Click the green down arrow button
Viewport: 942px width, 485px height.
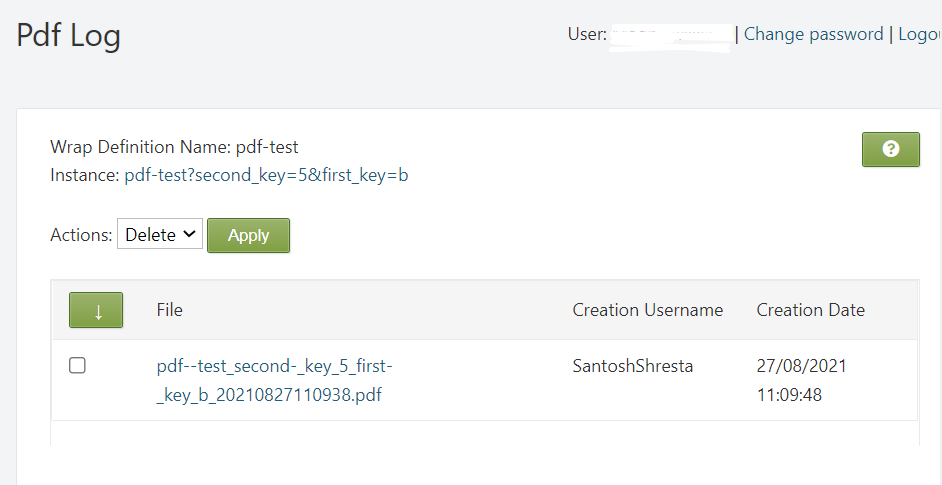(96, 310)
